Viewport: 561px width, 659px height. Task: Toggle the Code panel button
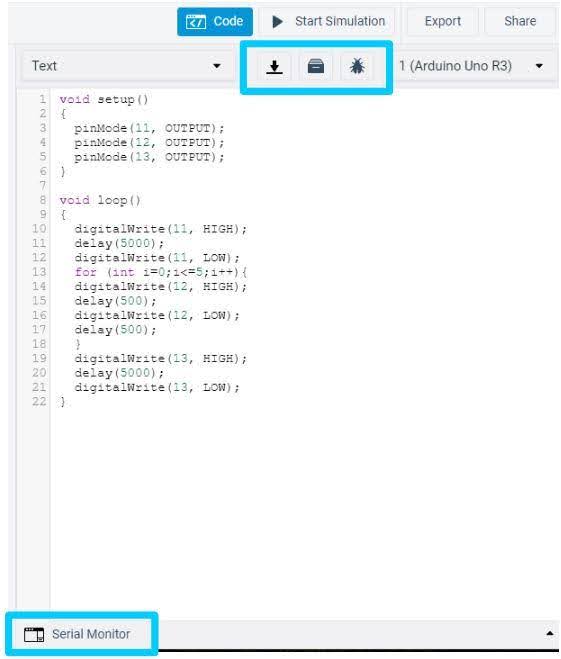coord(215,21)
